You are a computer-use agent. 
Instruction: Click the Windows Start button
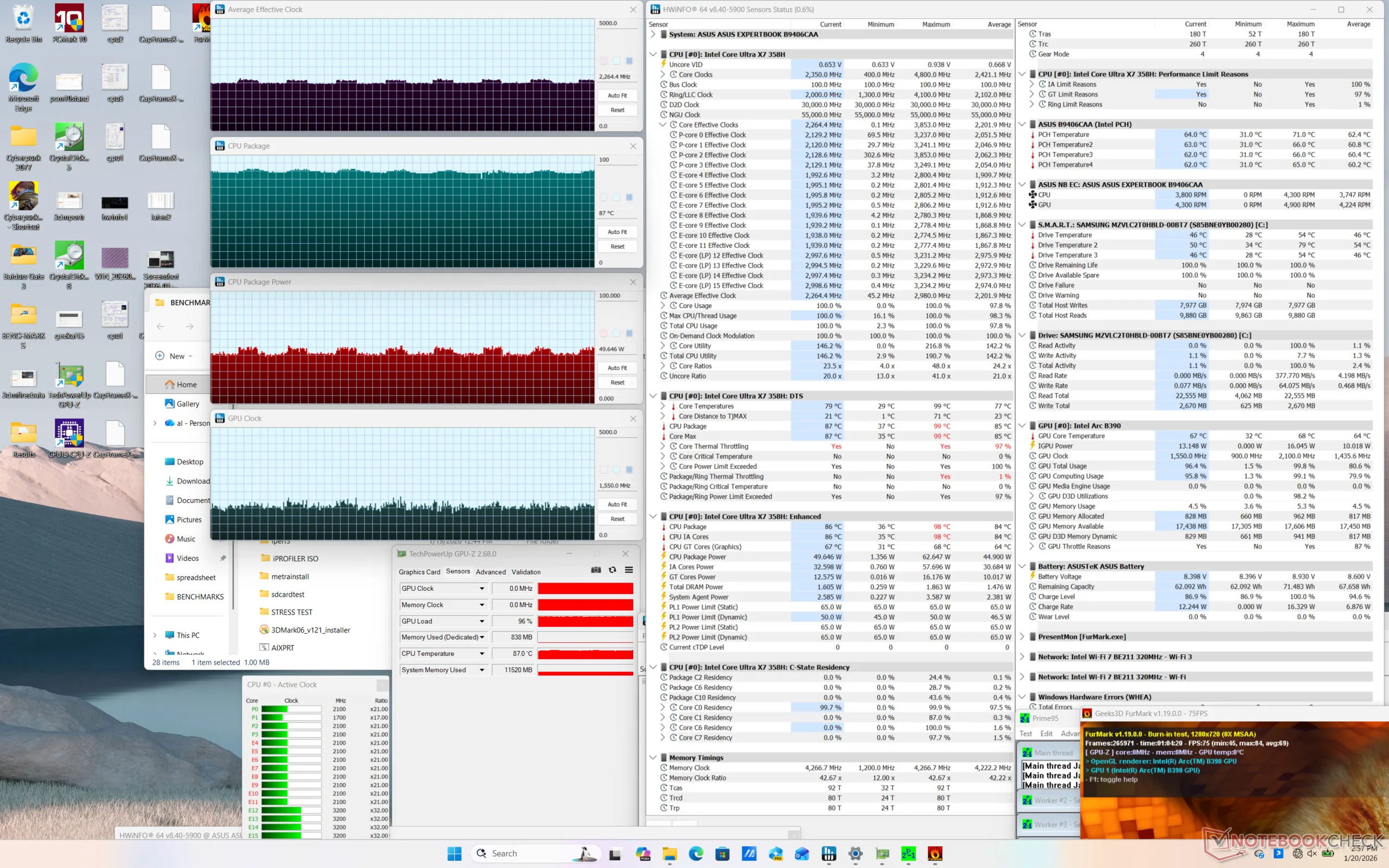(454, 854)
